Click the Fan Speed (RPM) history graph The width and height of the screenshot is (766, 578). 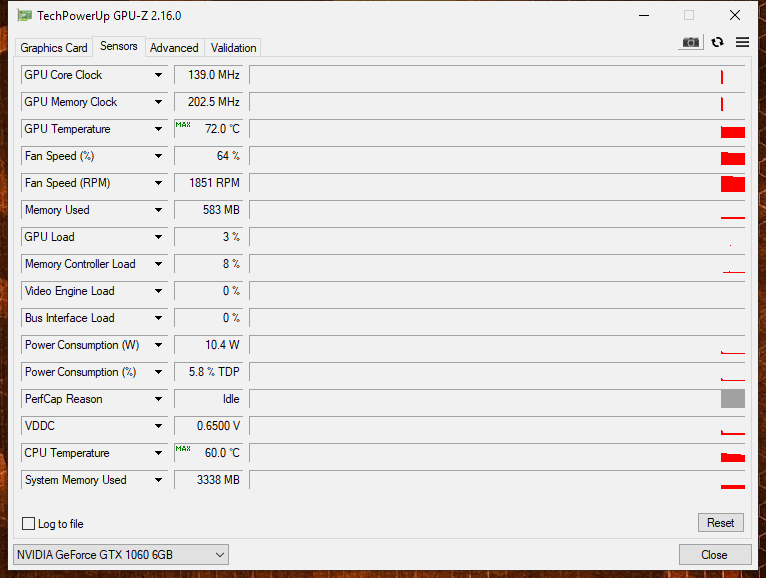pos(497,183)
